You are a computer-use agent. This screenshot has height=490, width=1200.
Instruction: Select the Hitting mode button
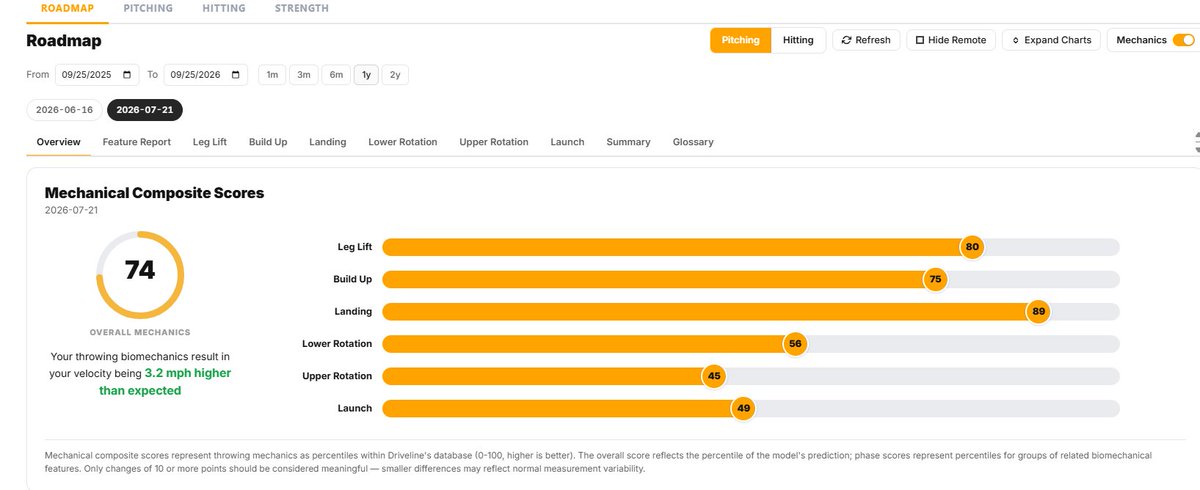[798, 40]
